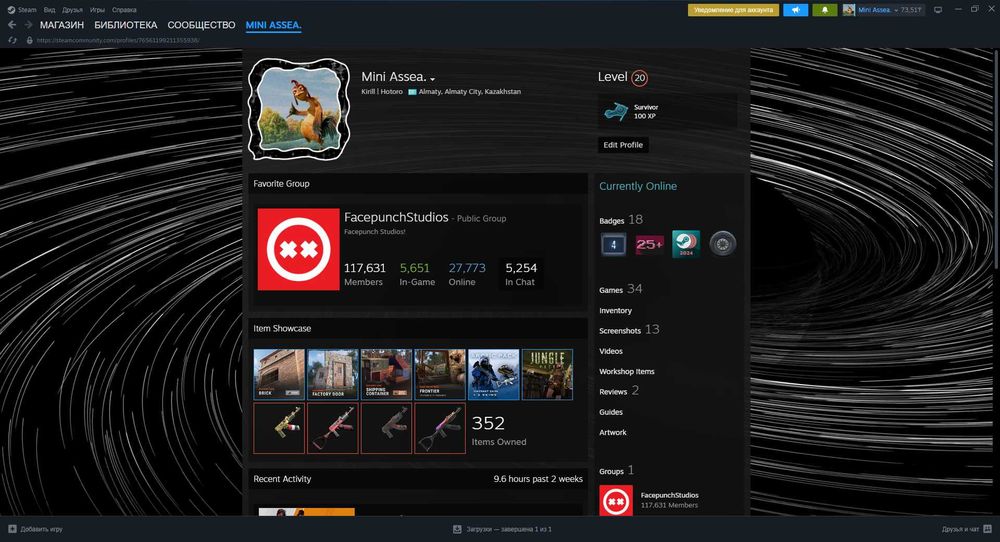Click the profile avatar picture
1000x542 pixels.
(x=299, y=109)
